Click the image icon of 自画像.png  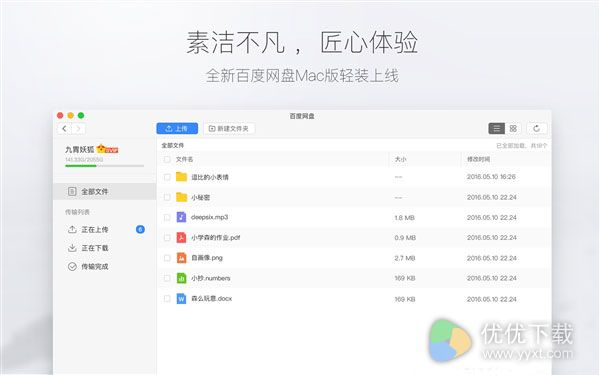[181, 258]
